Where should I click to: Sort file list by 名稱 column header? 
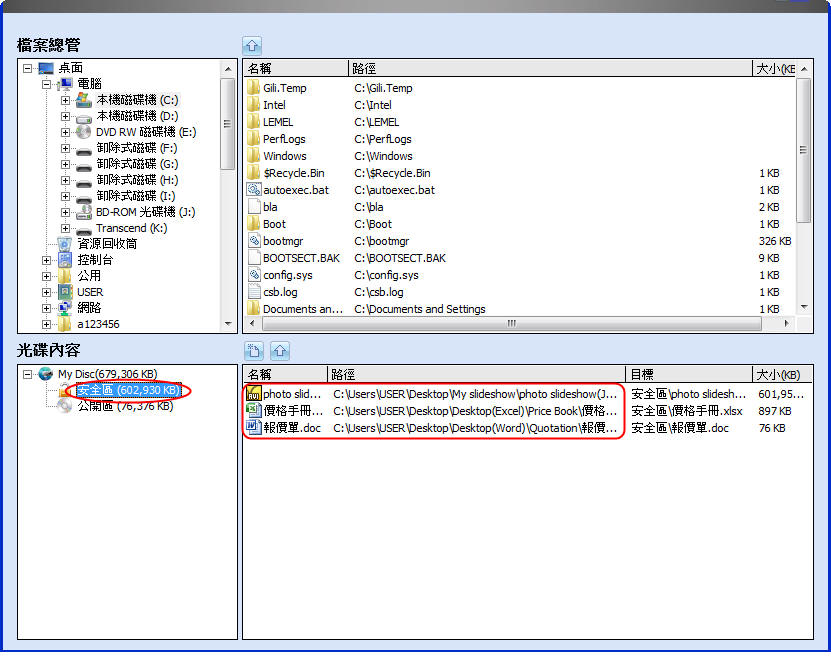point(295,69)
